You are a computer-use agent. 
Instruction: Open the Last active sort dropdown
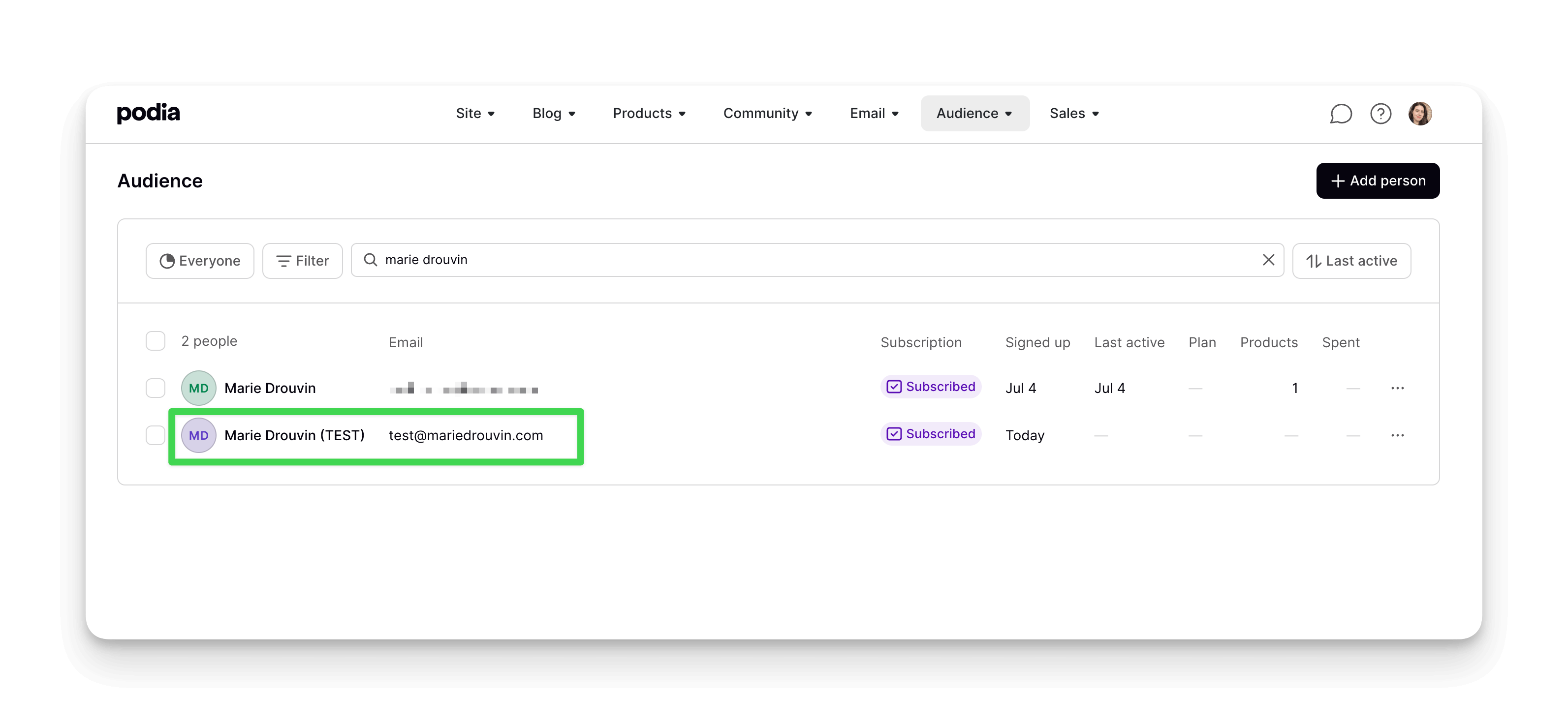(1350, 261)
